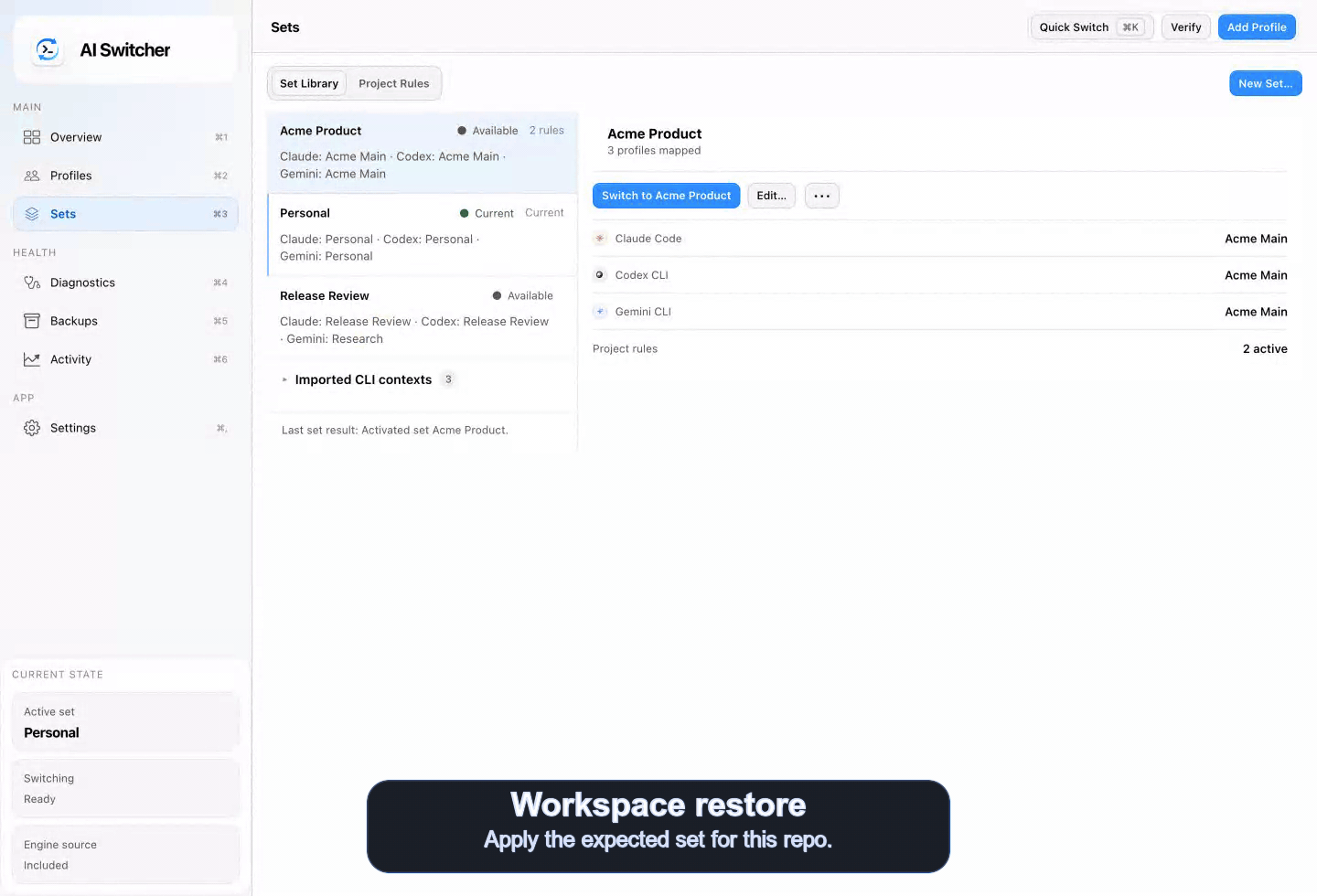
Task: Open the three-dots more actions menu
Action: pos(822,196)
